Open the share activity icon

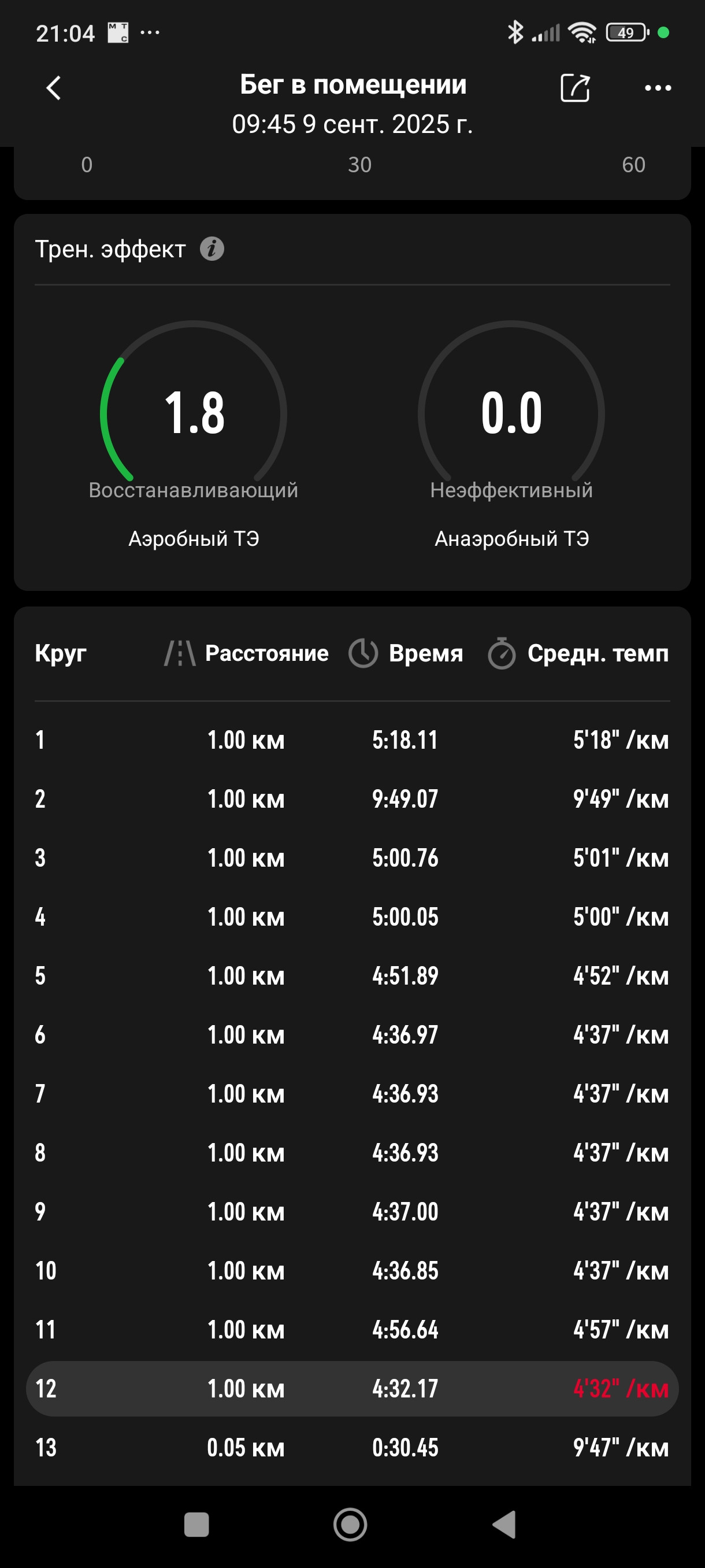575,88
